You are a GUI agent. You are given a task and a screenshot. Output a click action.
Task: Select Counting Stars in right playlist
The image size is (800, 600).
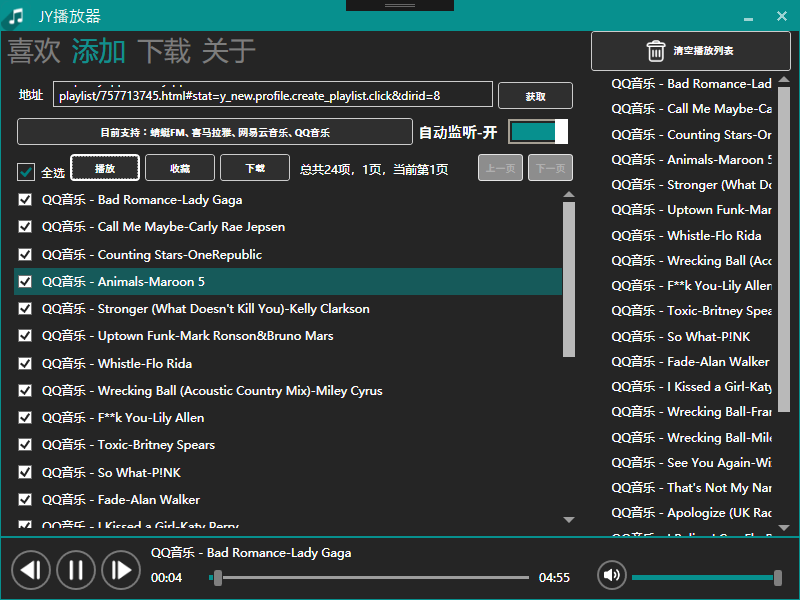click(x=691, y=134)
